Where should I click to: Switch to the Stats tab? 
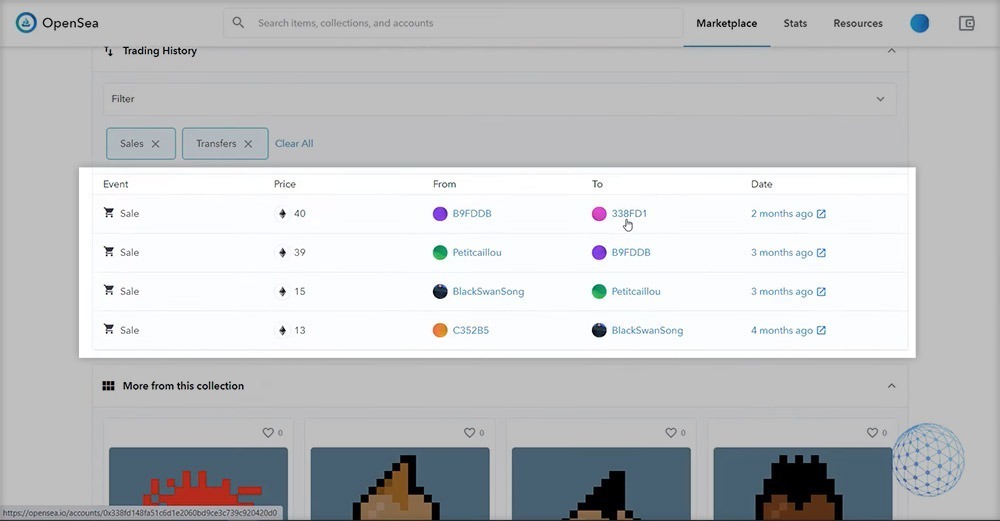pos(795,23)
